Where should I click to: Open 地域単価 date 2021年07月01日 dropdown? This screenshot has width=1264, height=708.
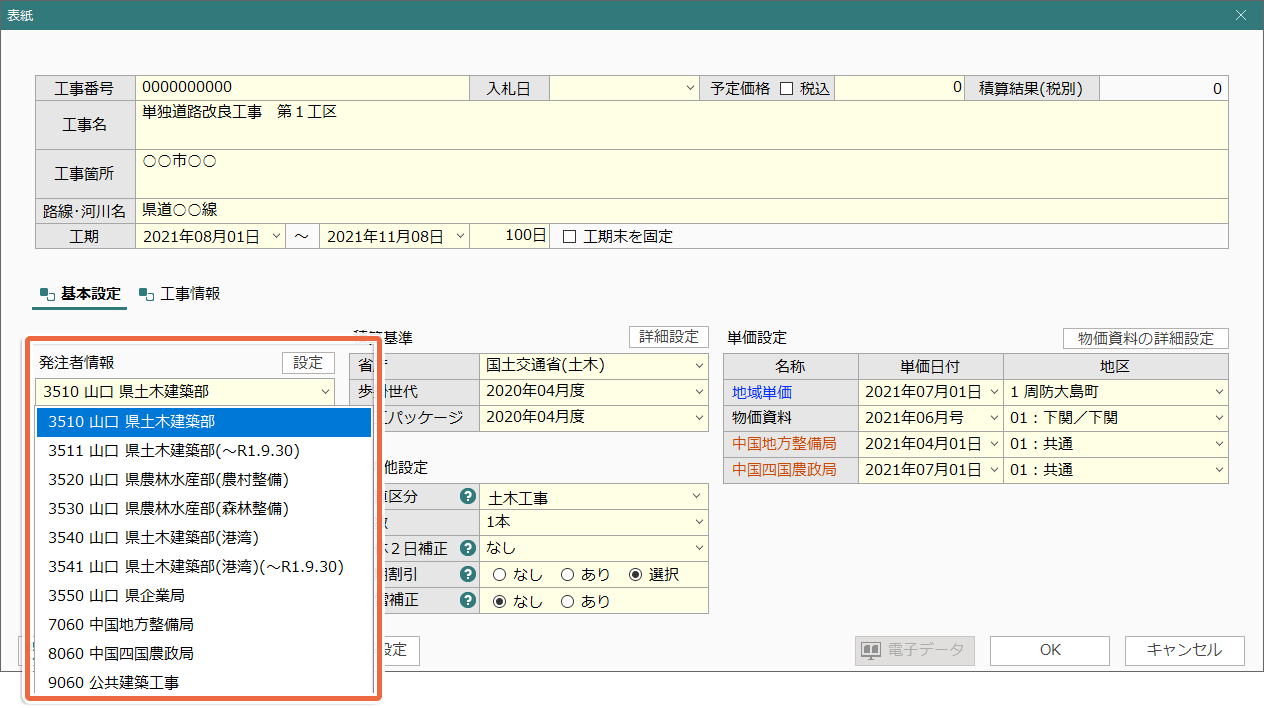point(993,392)
